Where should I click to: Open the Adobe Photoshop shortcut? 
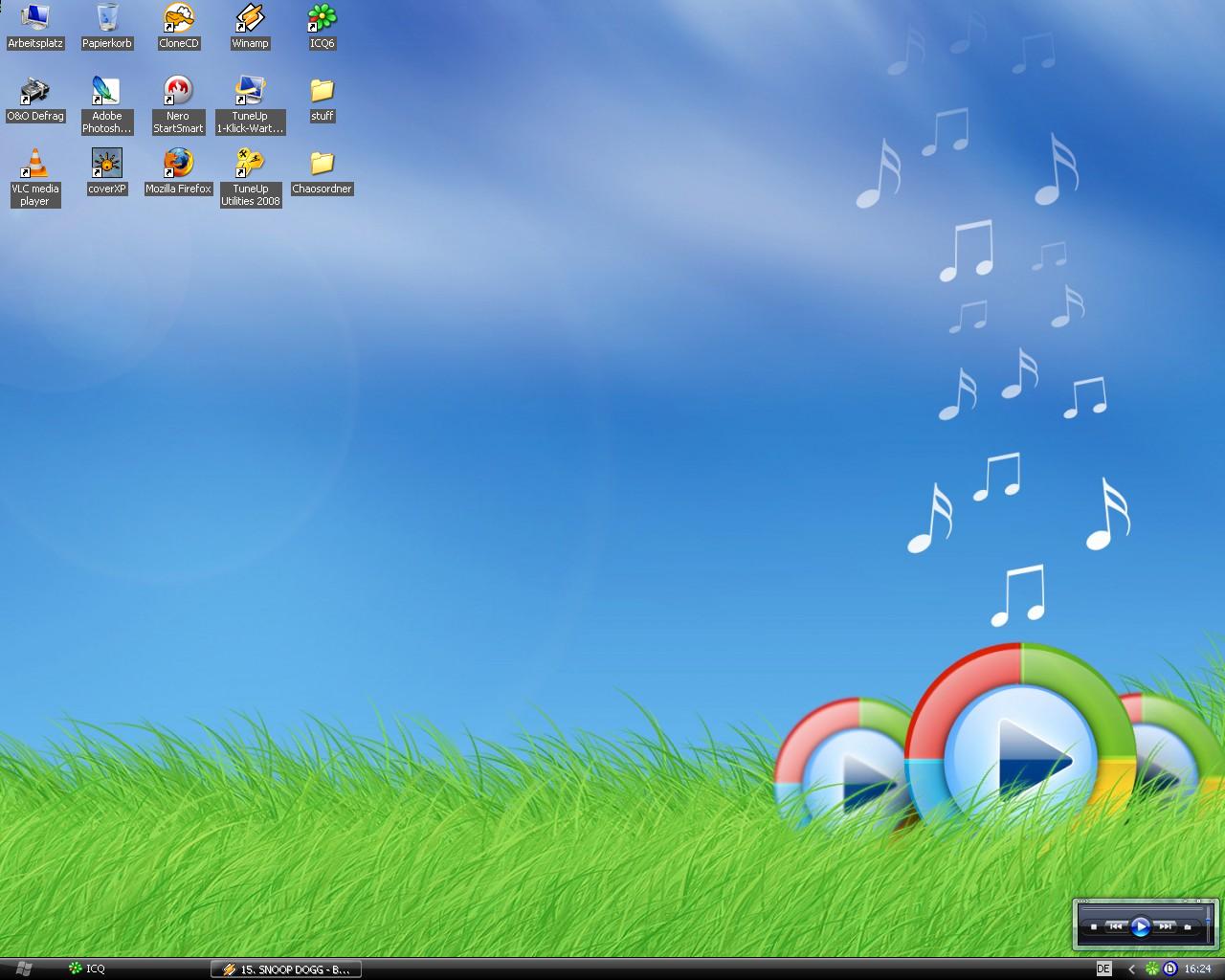106,105
